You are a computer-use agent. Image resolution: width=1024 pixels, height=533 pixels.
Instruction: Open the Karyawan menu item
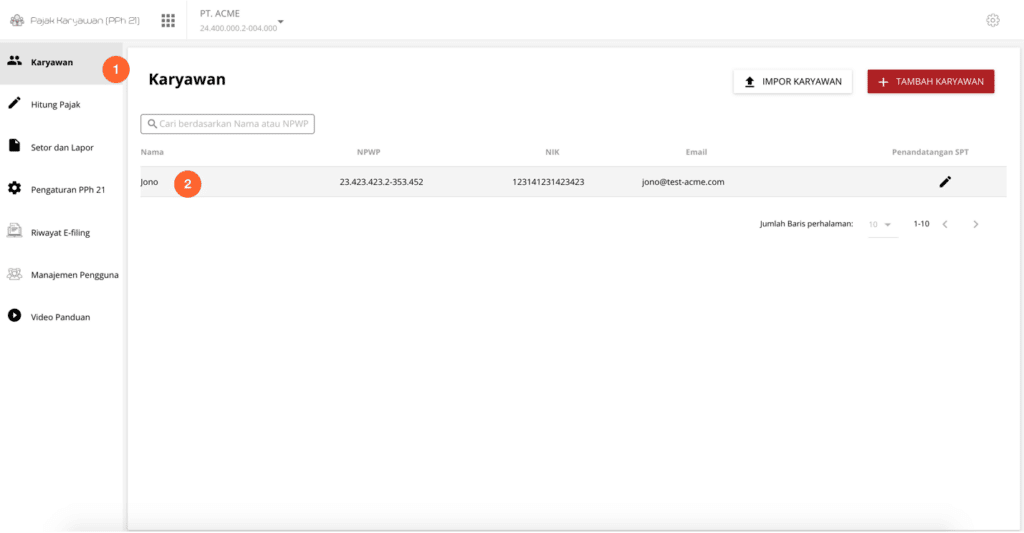pyautogui.click(x=61, y=63)
